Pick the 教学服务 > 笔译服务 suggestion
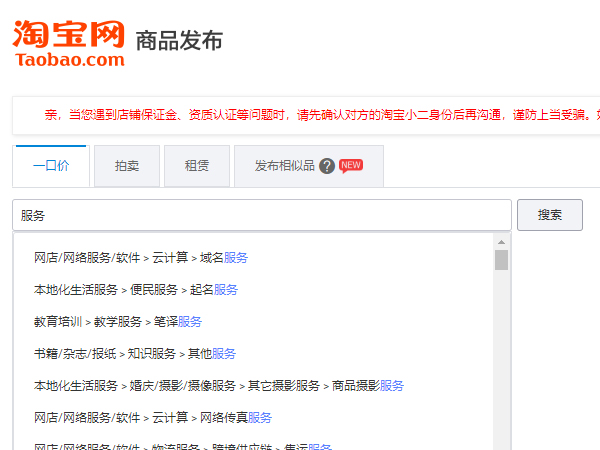600x450 pixels. (118, 321)
